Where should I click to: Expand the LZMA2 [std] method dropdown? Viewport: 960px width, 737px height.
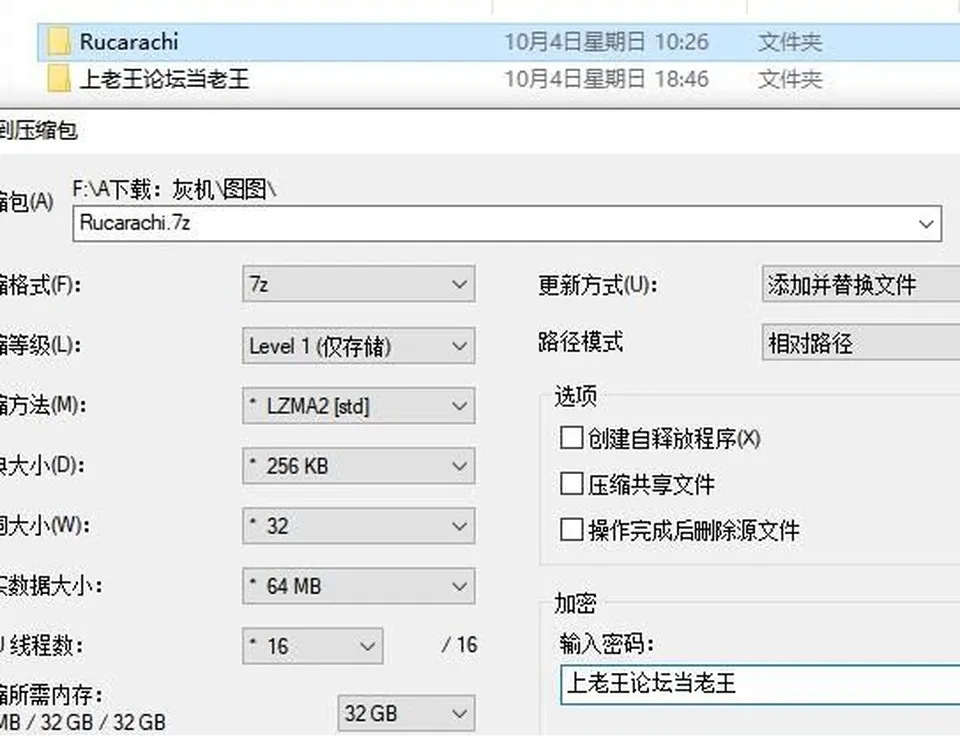pyautogui.click(x=358, y=405)
